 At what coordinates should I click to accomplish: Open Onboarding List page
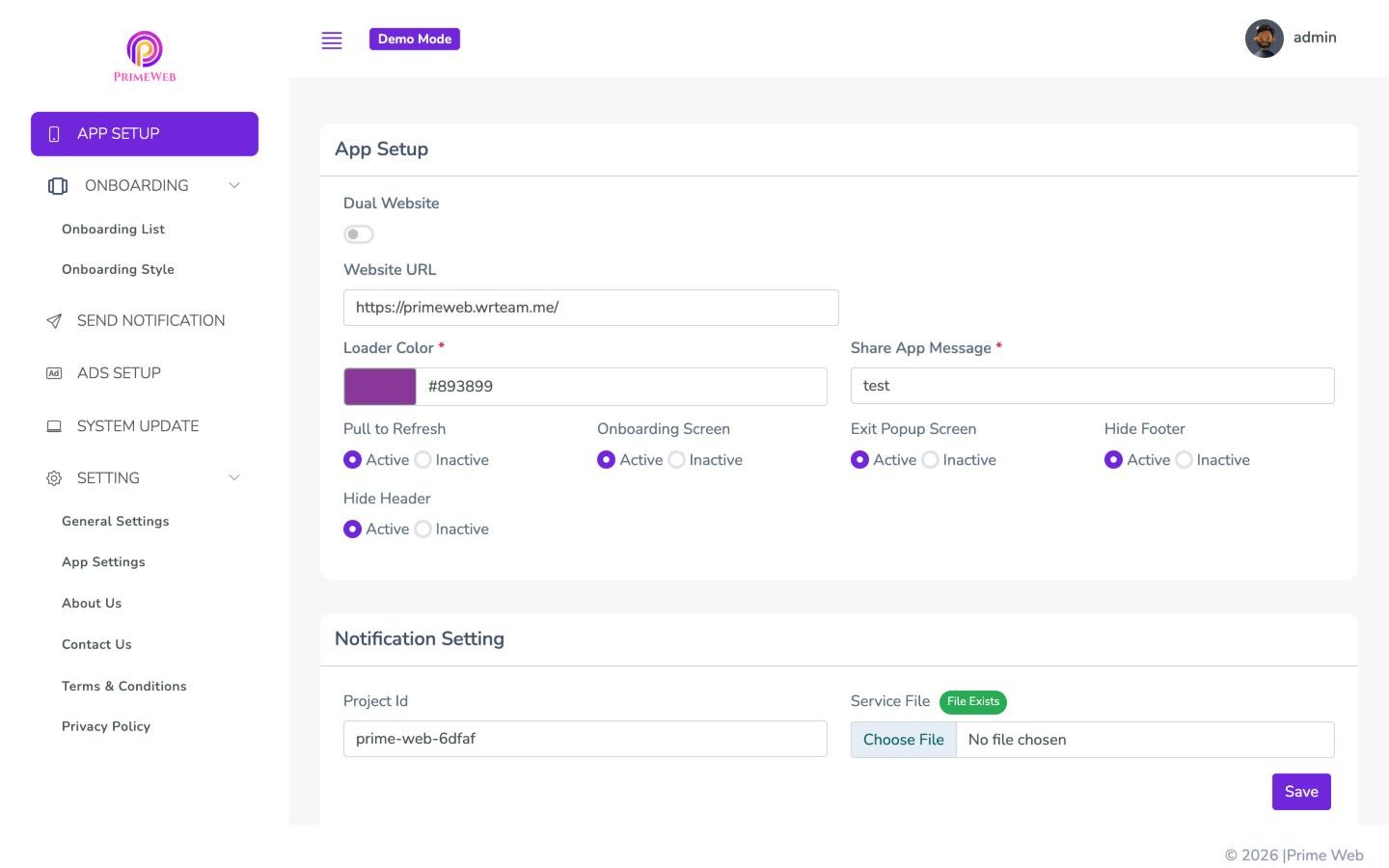tap(113, 230)
